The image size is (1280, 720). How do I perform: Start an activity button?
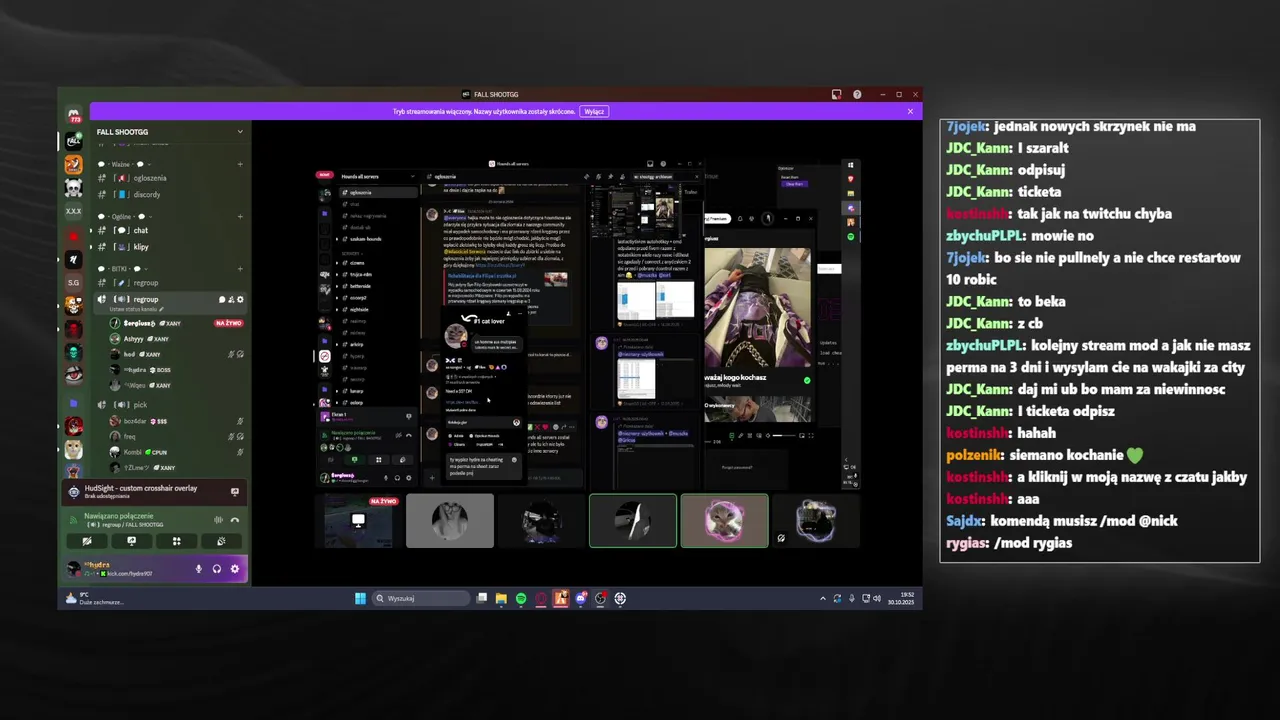(x=176, y=541)
